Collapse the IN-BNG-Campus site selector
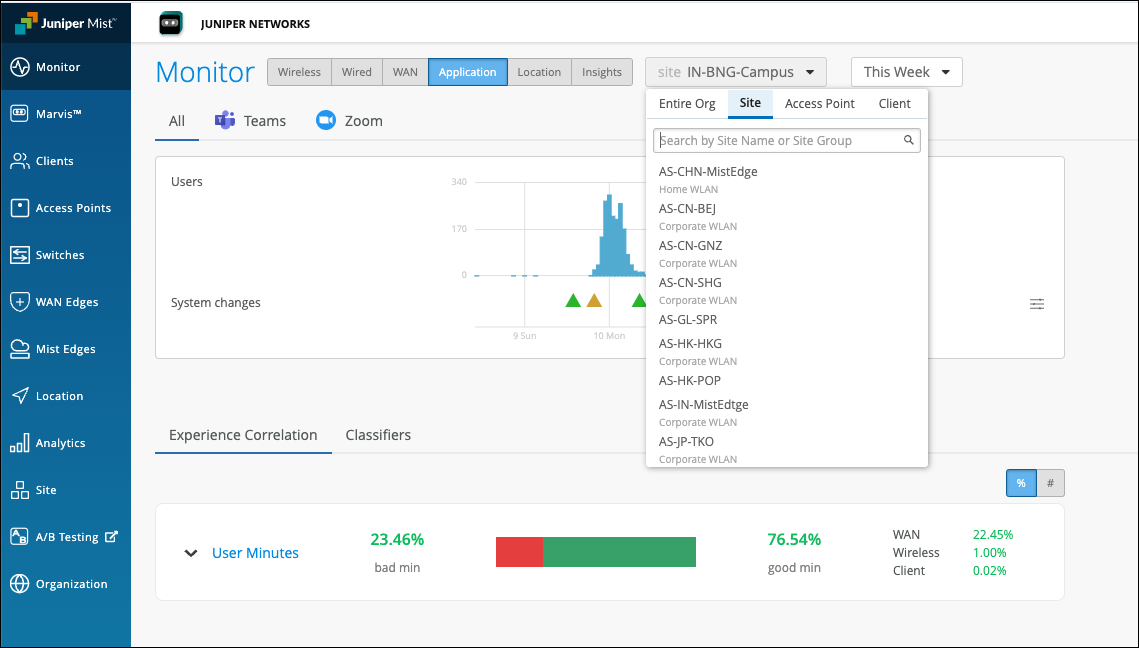Screen dimensions: 1139x648 736,72
